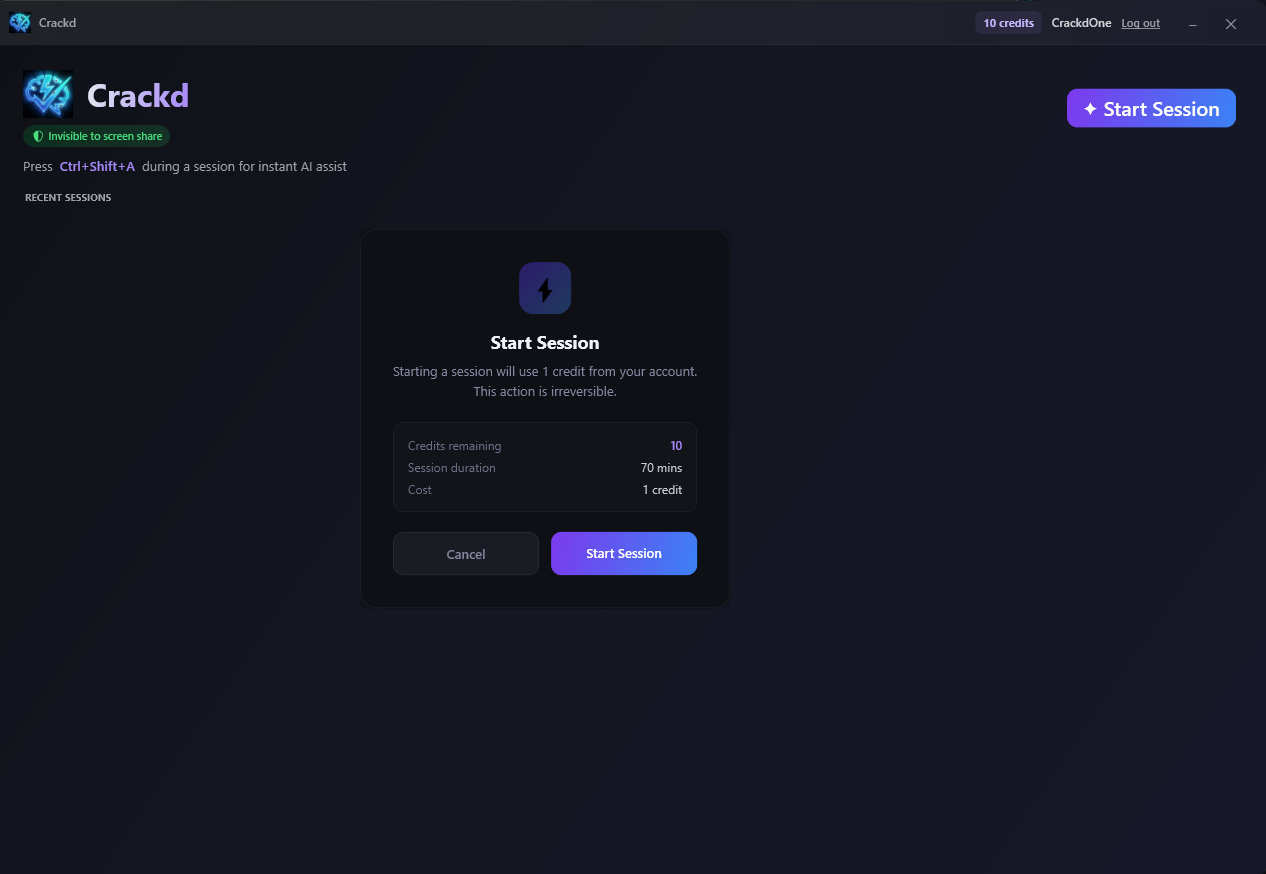Cancel the Start Session dialog

[x=466, y=554]
